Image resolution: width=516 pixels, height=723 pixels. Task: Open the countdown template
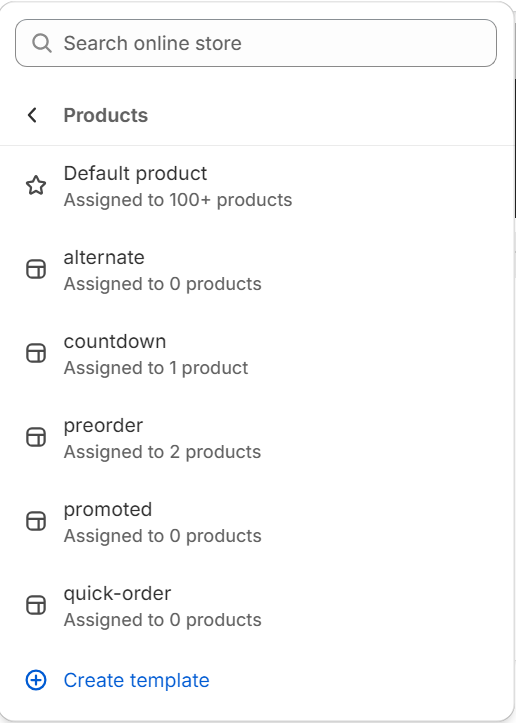[256, 354]
